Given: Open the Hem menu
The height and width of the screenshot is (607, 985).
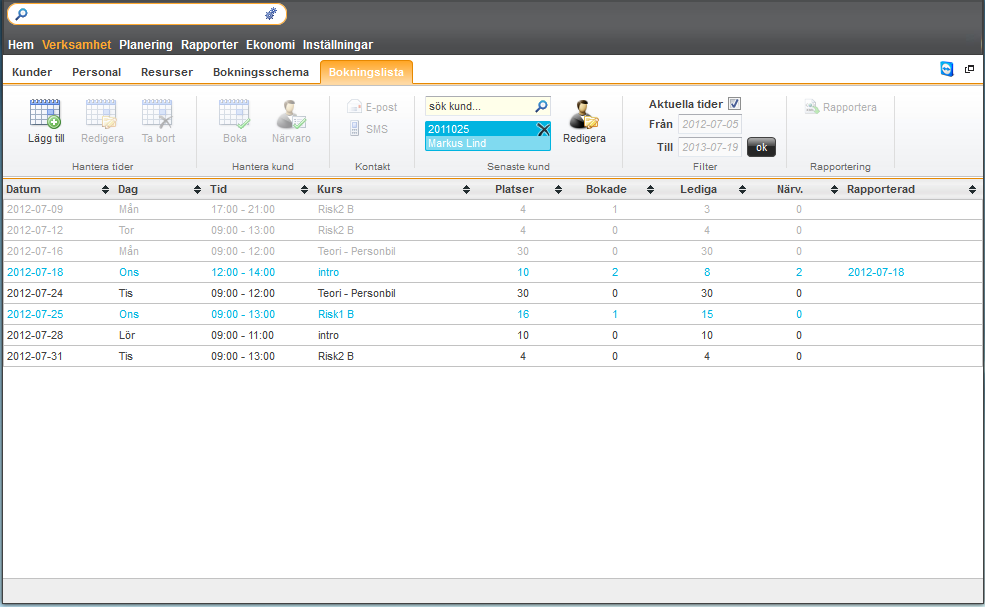Looking at the screenshot, I should coord(21,45).
